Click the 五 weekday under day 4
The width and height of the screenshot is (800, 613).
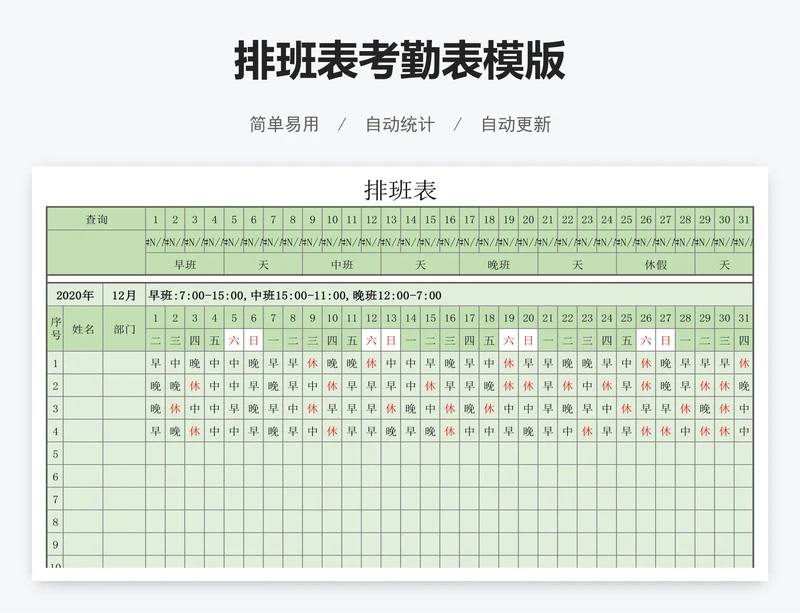coord(214,340)
